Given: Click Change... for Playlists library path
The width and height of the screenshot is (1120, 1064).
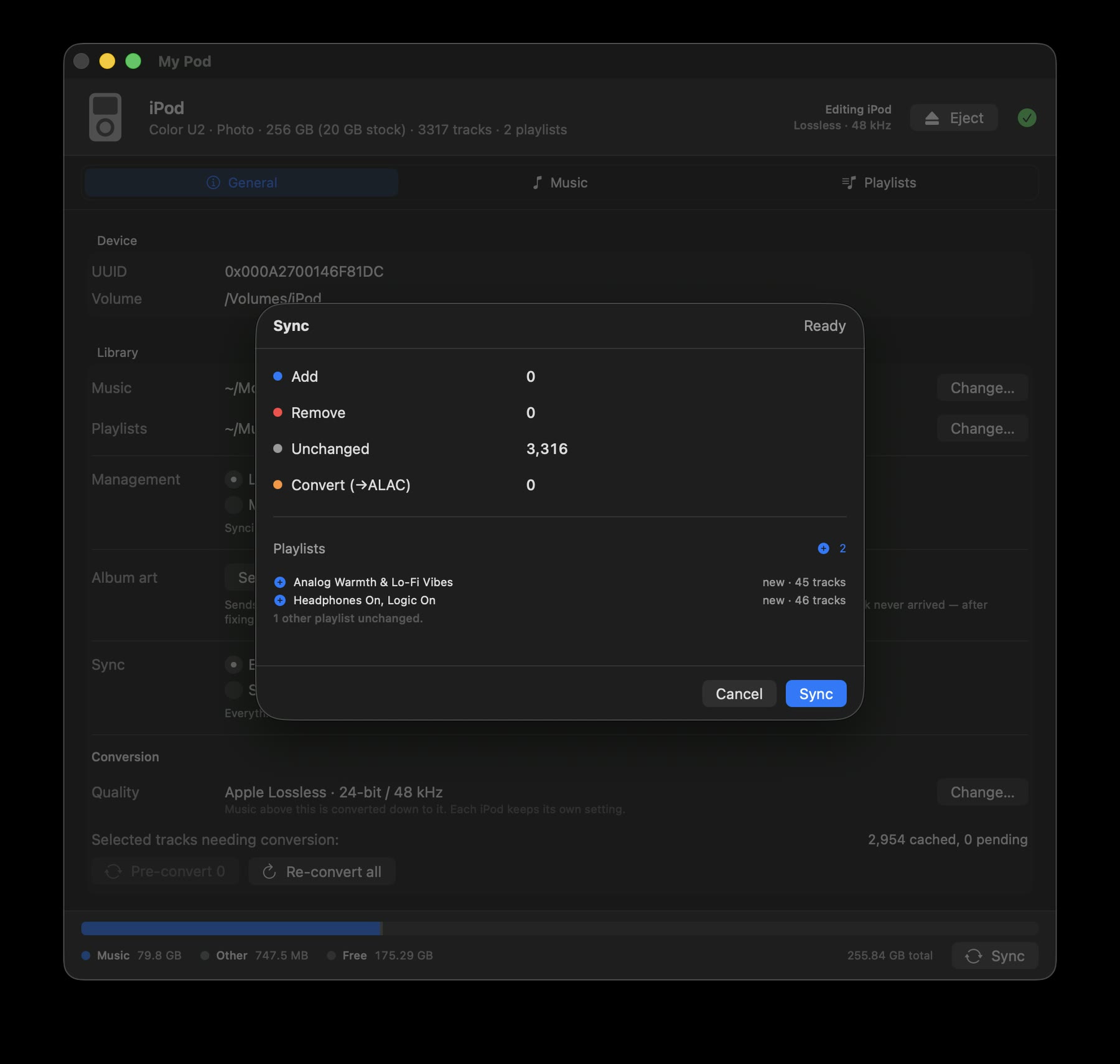Looking at the screenshot, I should [x=982, y=428].
